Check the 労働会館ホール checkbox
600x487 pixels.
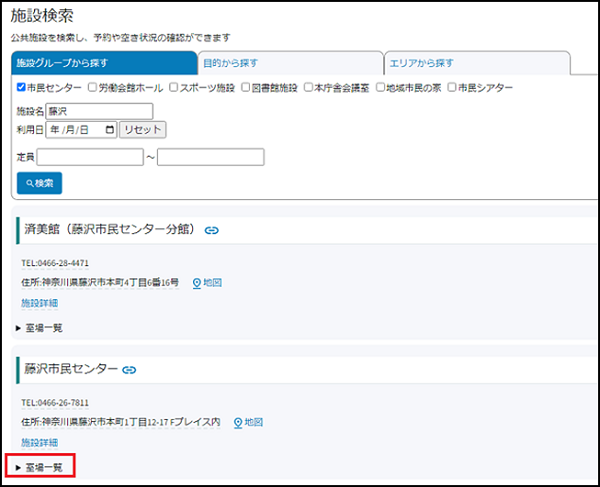[92, 87]
